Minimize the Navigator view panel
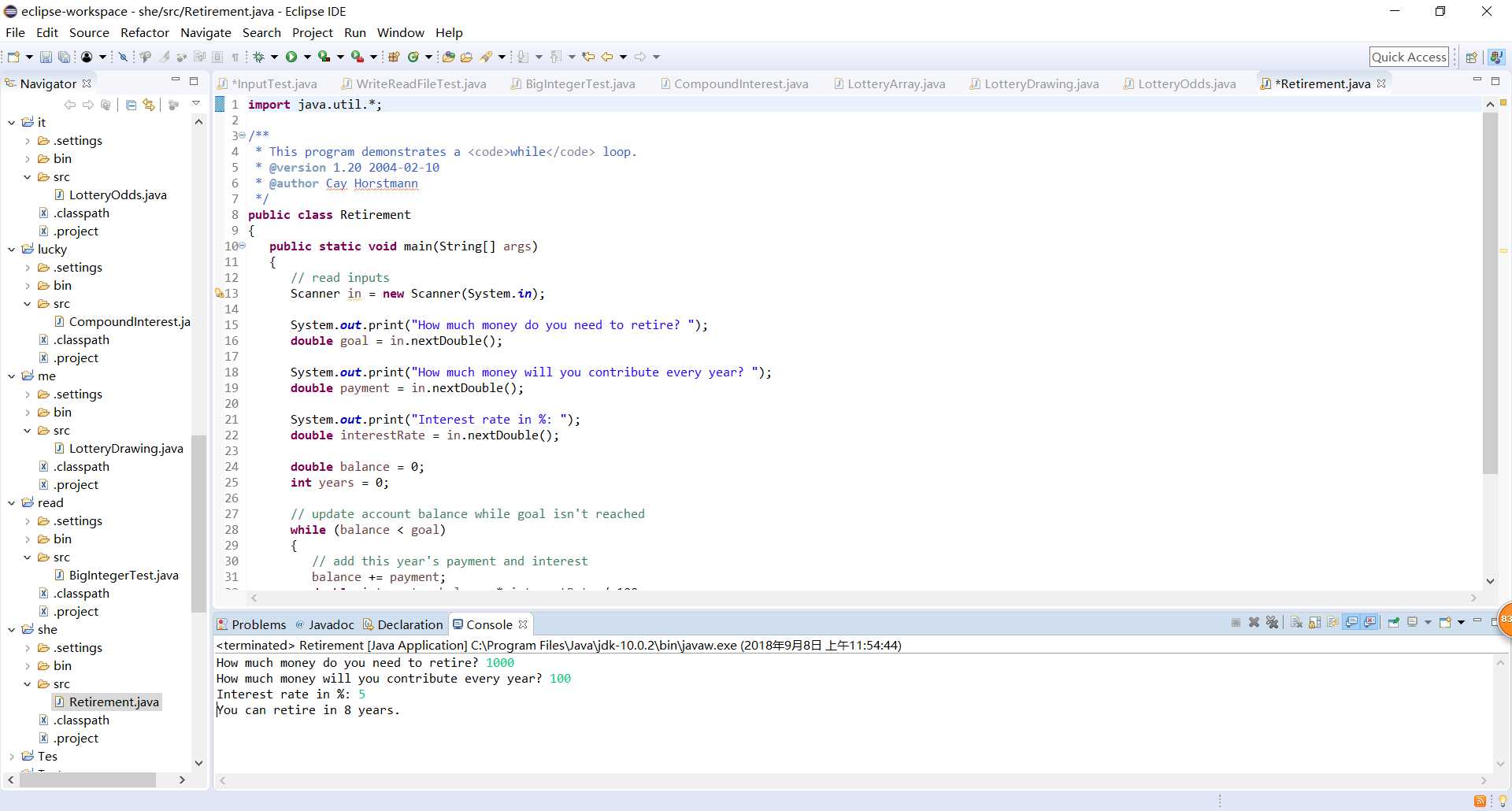The width and height of the screenshot is (1512, 811). coord(176,80)
